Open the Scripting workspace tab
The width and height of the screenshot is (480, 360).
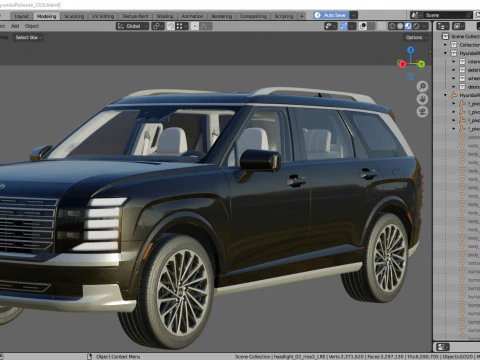pos(284,16)
